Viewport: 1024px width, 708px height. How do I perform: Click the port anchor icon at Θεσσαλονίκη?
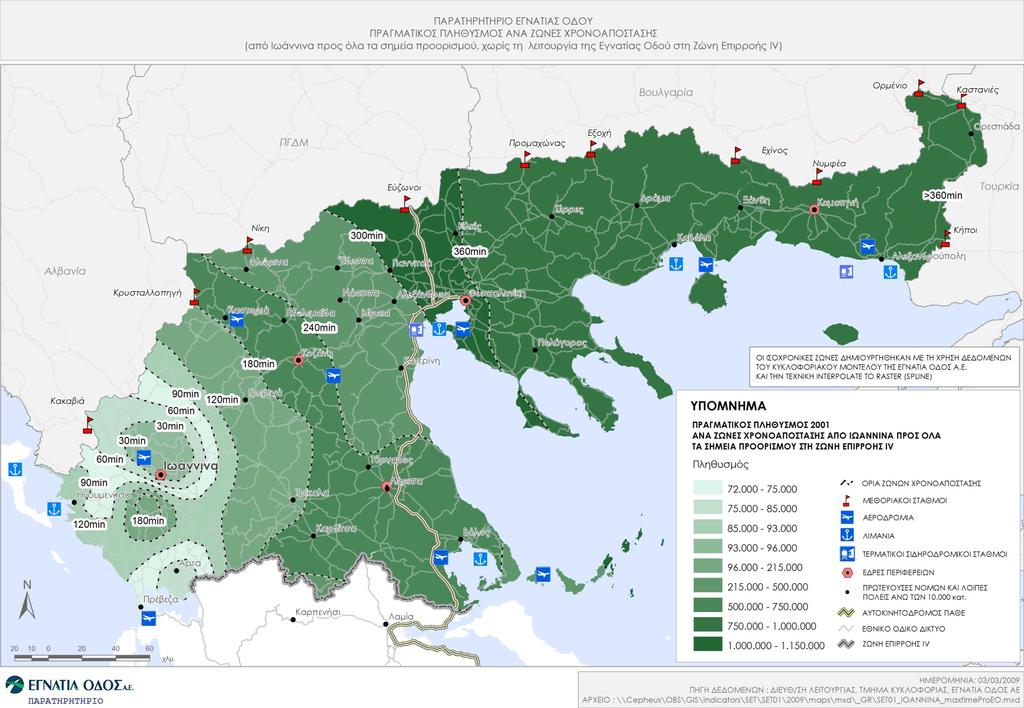[x=440, y=329]
